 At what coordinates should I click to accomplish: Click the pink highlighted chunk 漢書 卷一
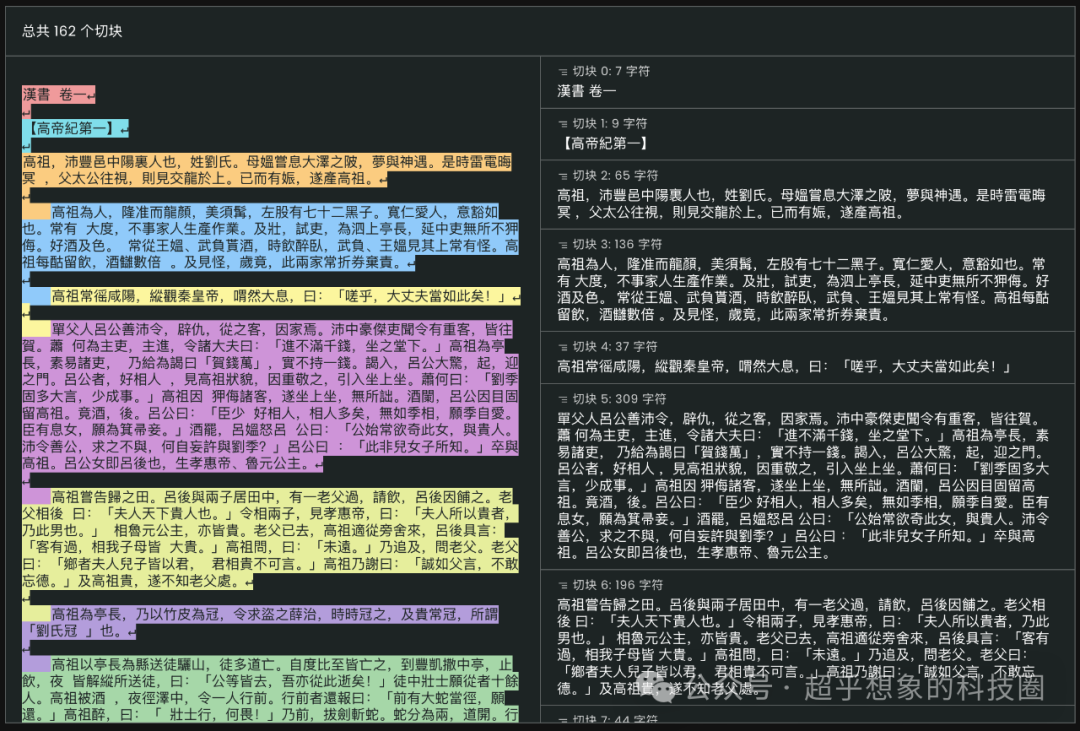click(48, 93)
